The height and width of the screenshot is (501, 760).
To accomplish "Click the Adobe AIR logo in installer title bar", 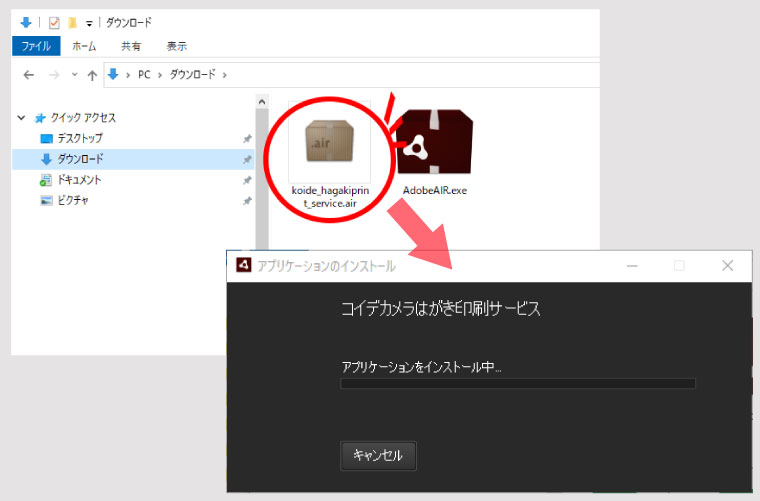I will [242, 266].
